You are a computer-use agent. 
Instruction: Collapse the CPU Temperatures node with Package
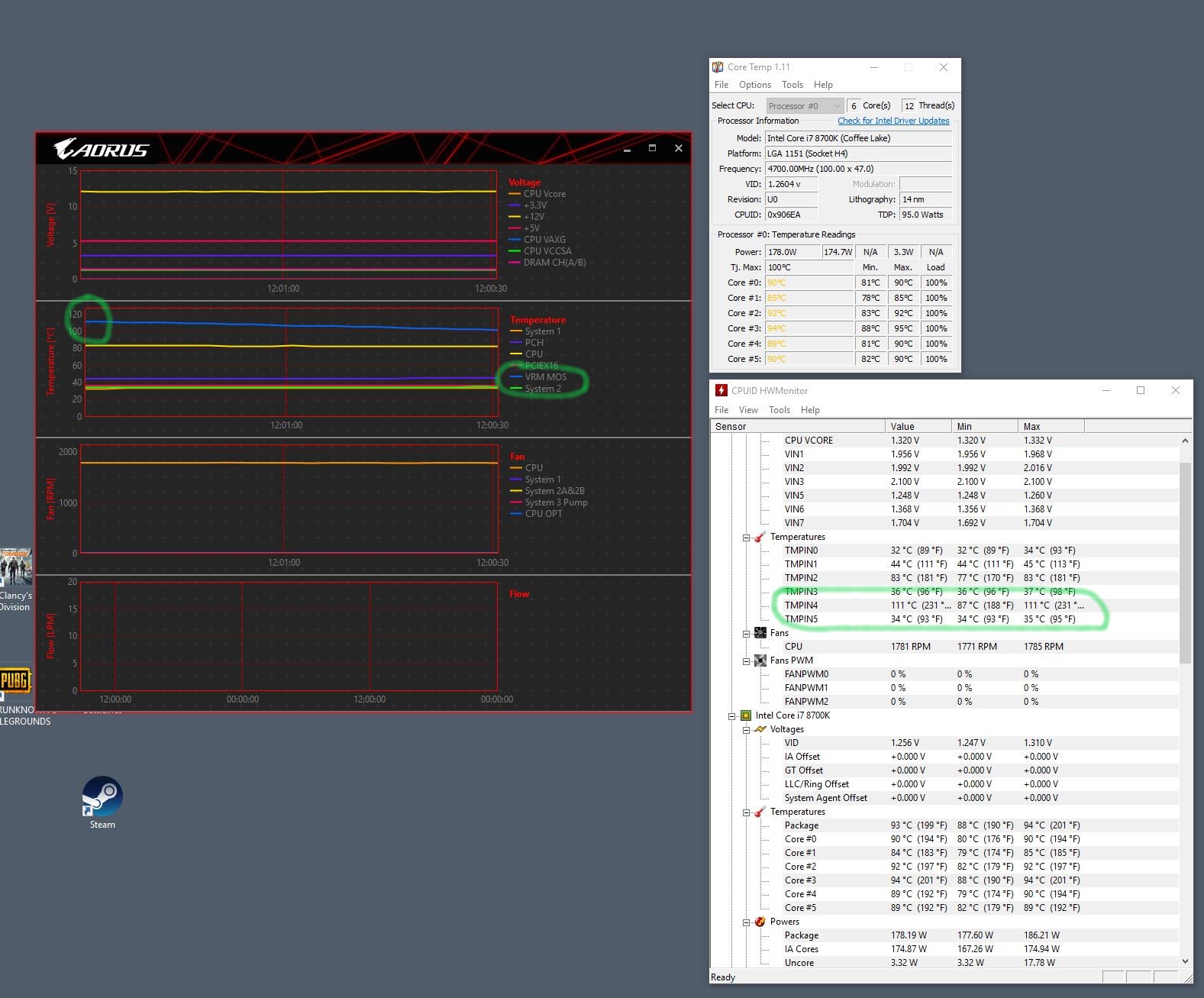[x=747, y=812]
